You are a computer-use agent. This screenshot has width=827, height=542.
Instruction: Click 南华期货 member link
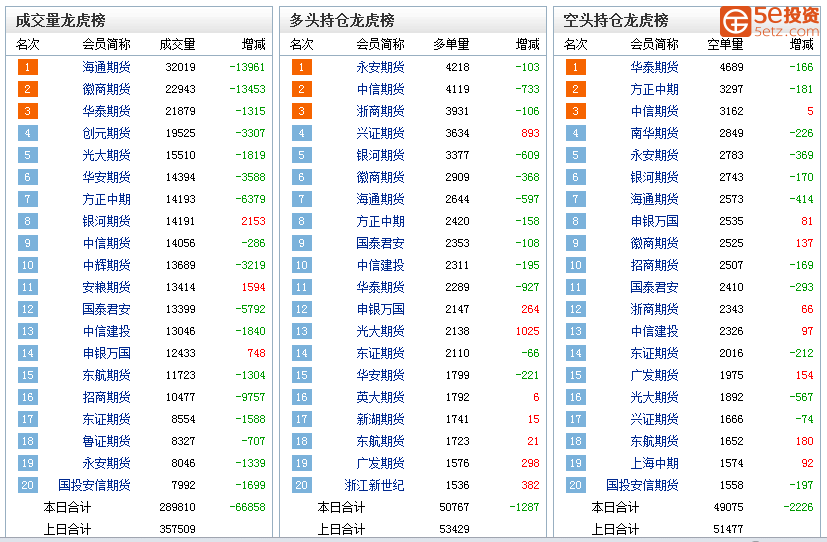coord(654,133)
